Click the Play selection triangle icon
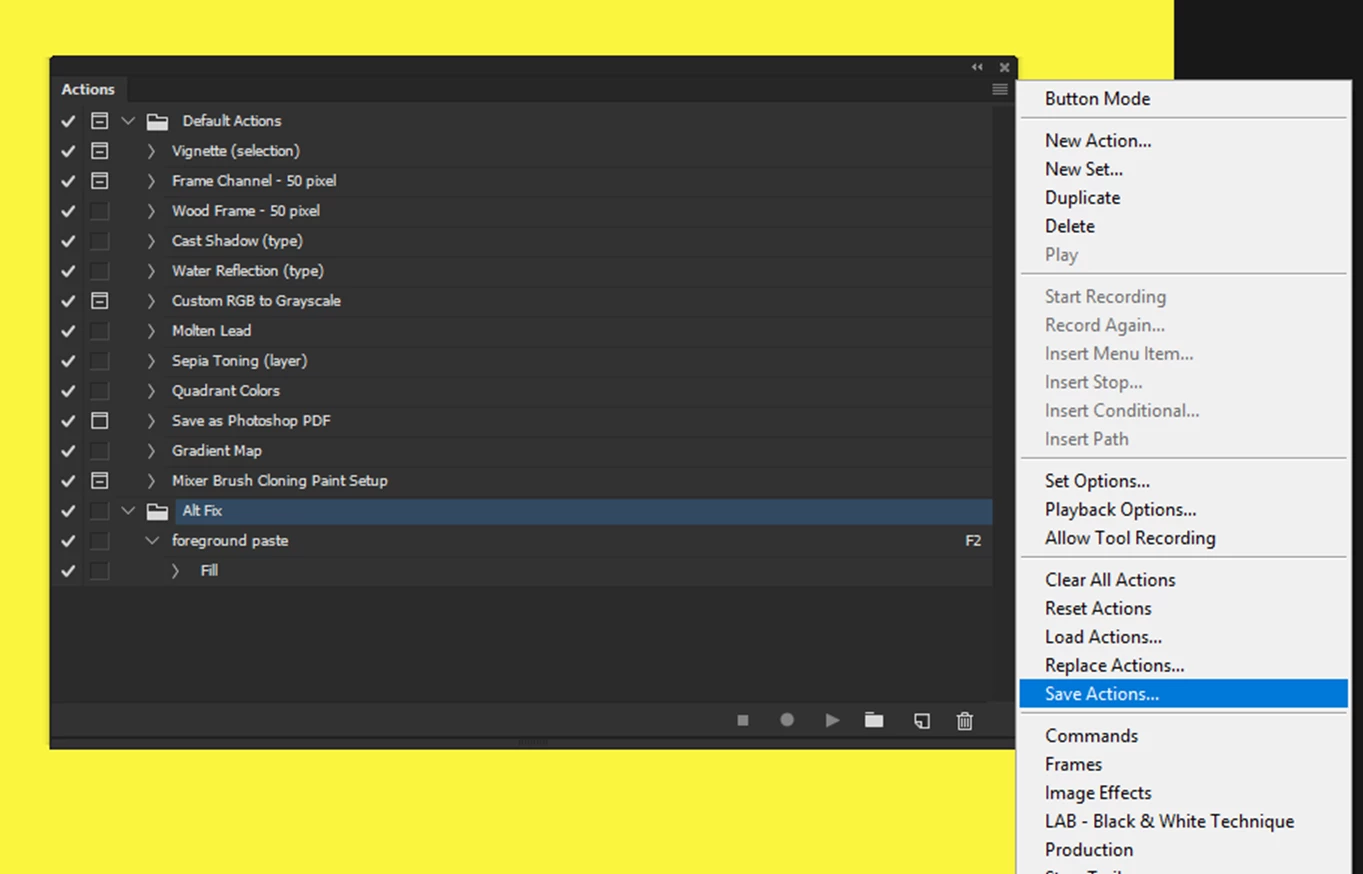 click(x=832, y=720)
